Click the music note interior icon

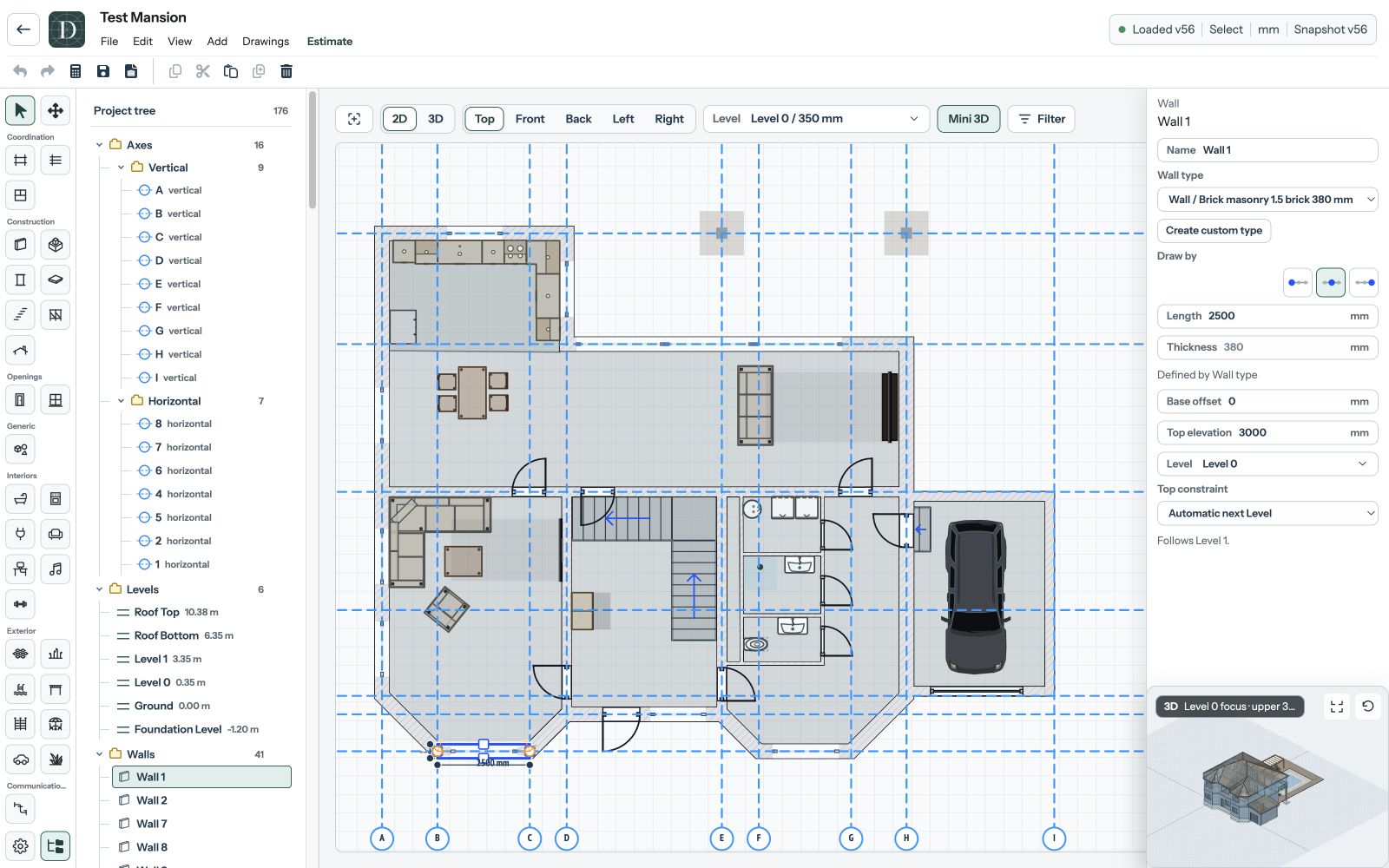56,569
